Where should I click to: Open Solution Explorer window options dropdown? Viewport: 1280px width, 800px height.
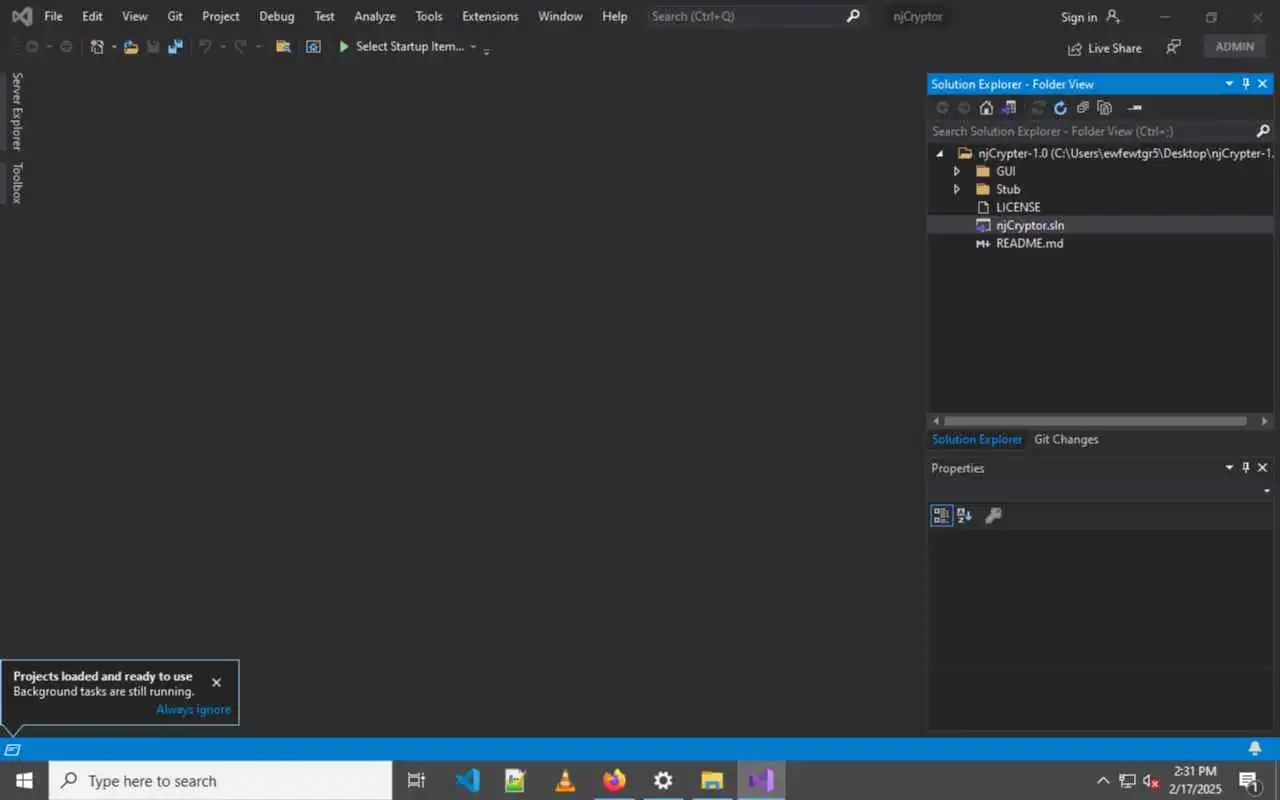click(x=1229, y=84)
